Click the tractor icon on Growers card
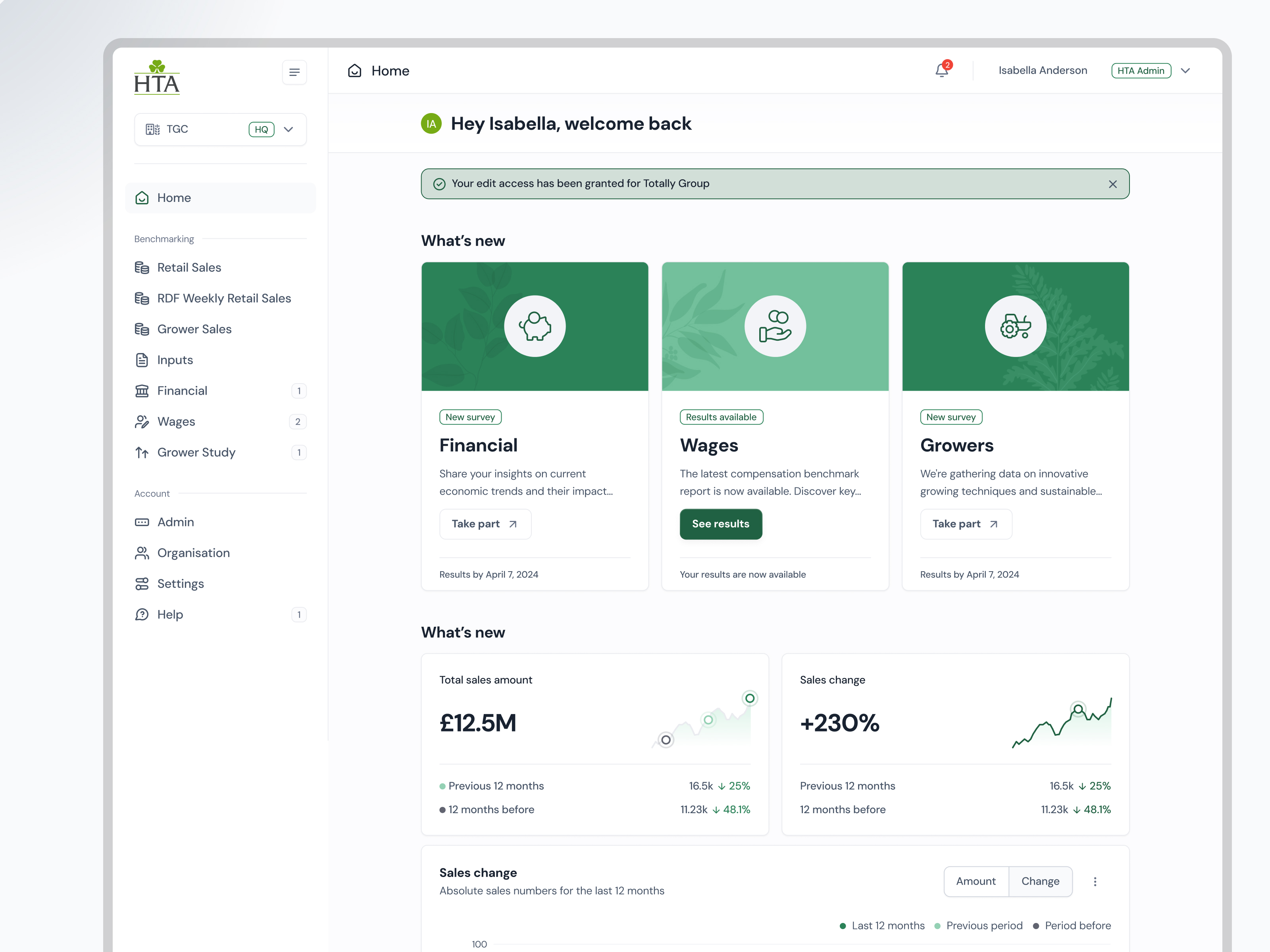 (x=1015, y=326)
